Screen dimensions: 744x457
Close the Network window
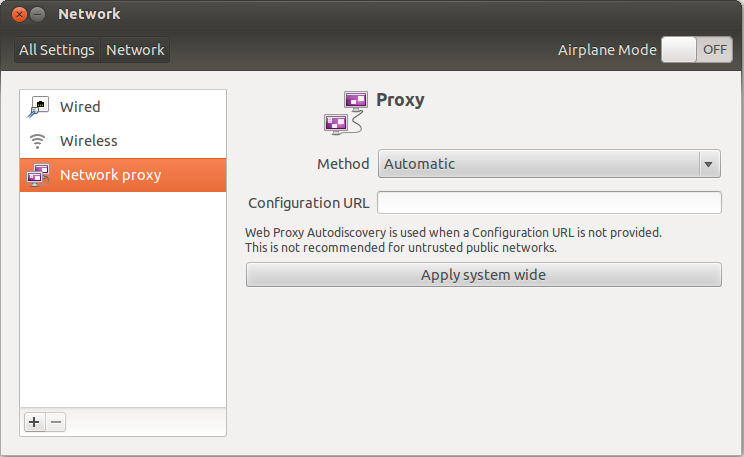tap(19, 15)
